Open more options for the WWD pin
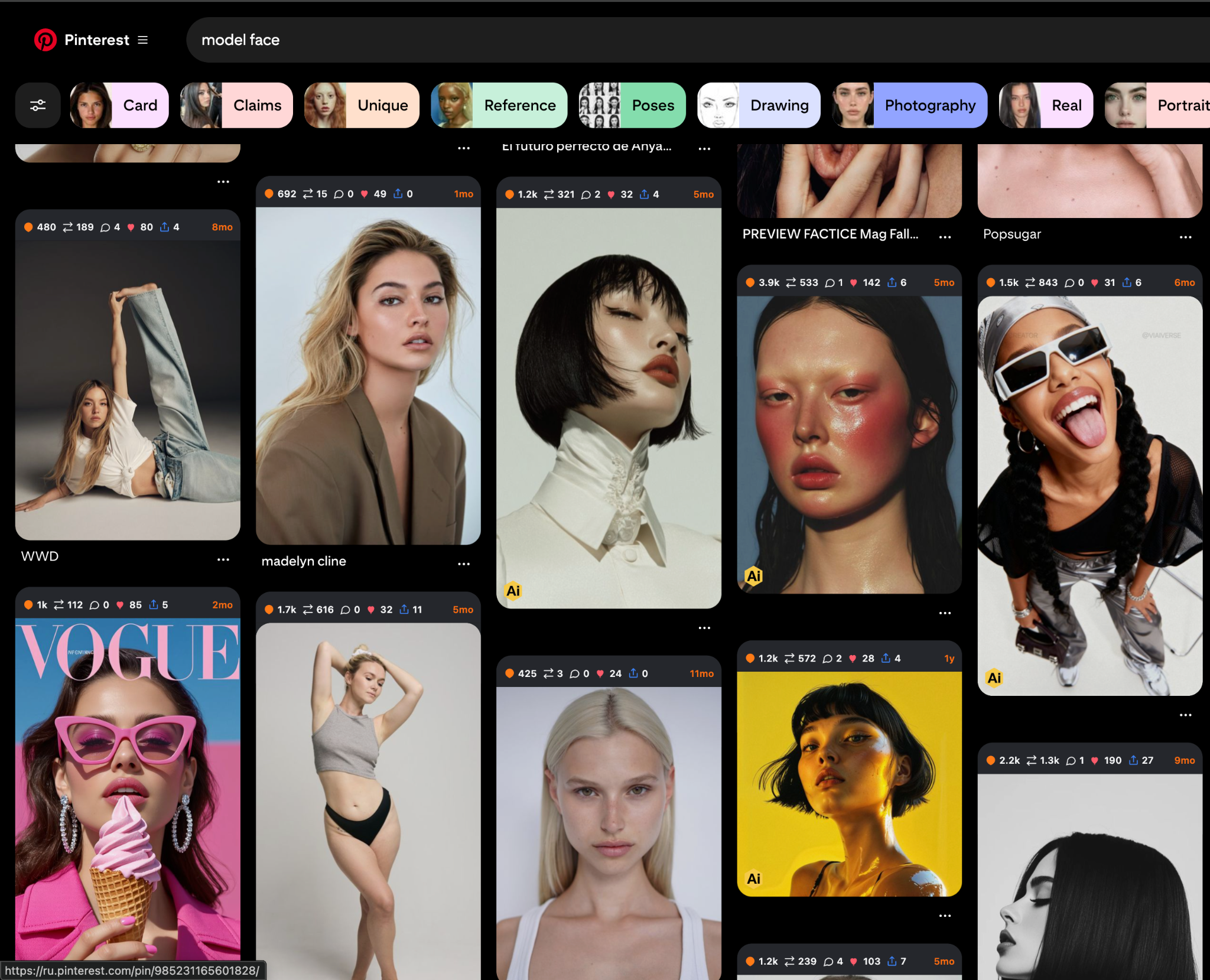Screen dimensions: 1210x980 tap(223, 559)
